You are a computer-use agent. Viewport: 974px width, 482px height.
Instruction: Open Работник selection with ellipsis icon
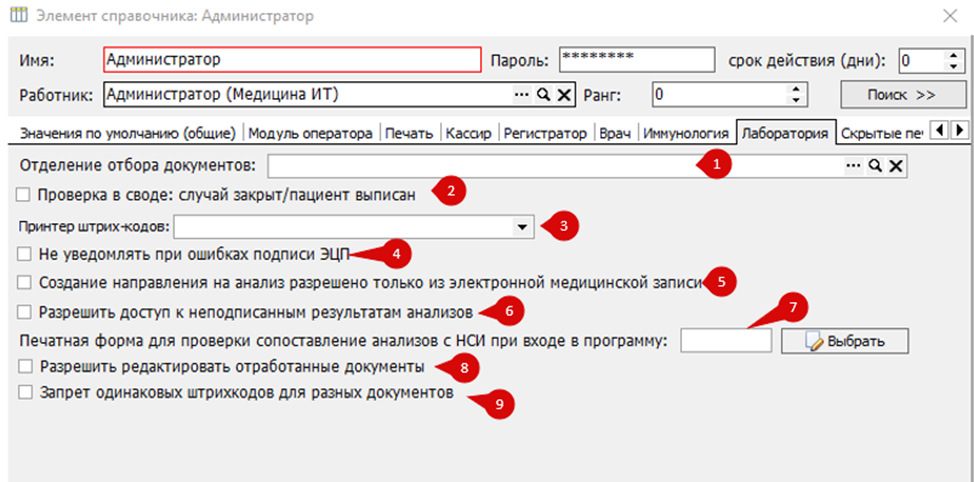[x=522, y=95]
